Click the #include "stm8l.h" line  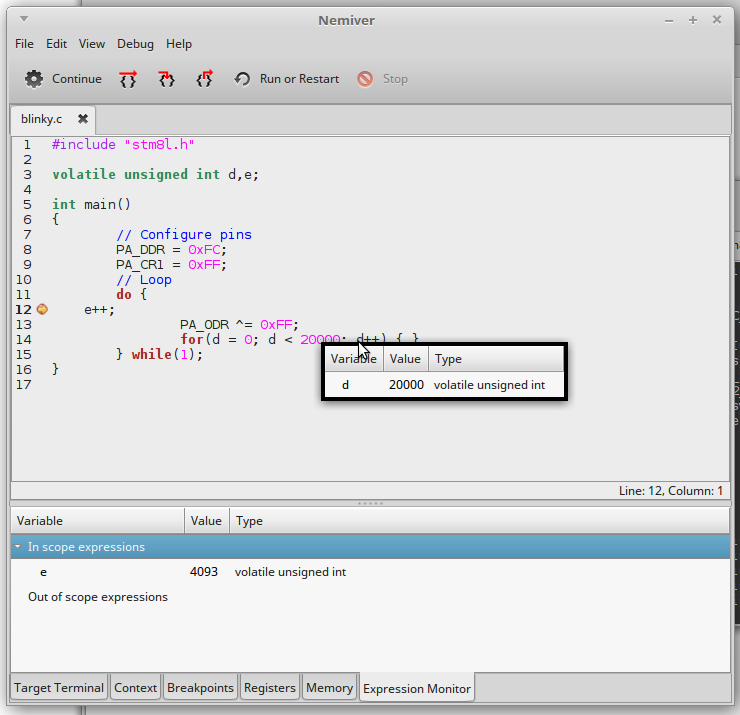pyautogui.click(x=123, y=144)
